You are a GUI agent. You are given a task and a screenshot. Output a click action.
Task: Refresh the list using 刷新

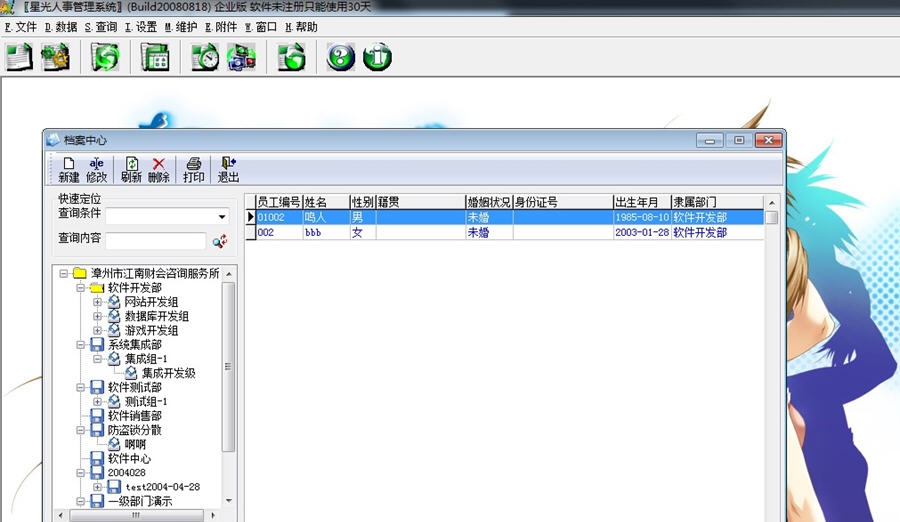click(131, 170)
